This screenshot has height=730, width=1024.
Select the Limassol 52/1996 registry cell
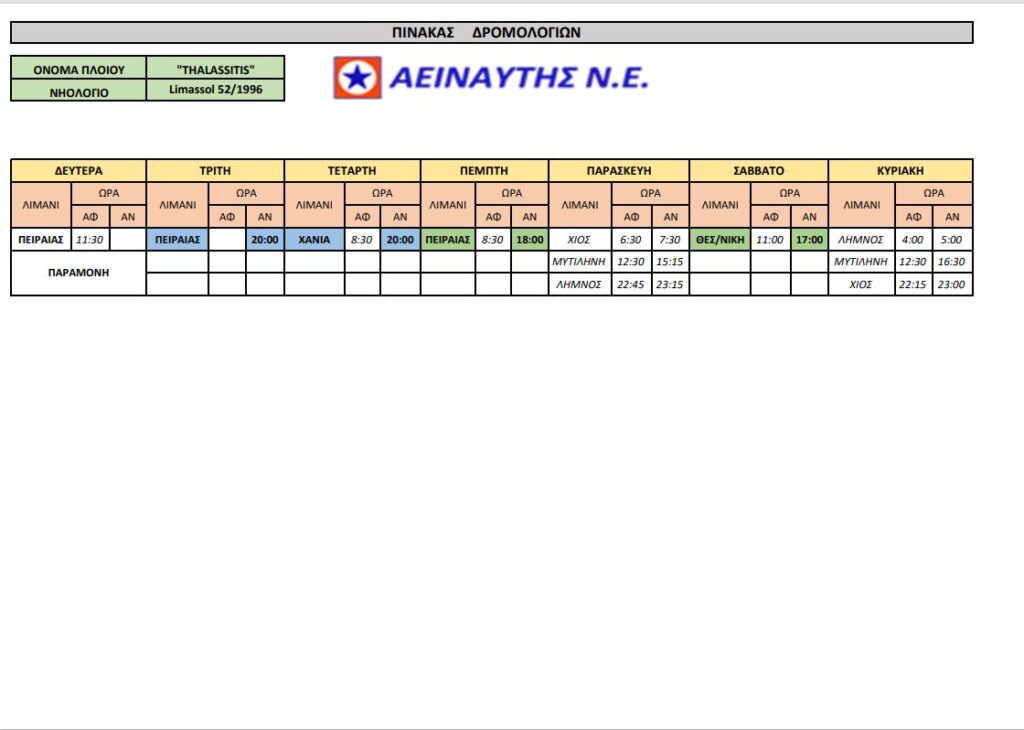click(215, 90)
